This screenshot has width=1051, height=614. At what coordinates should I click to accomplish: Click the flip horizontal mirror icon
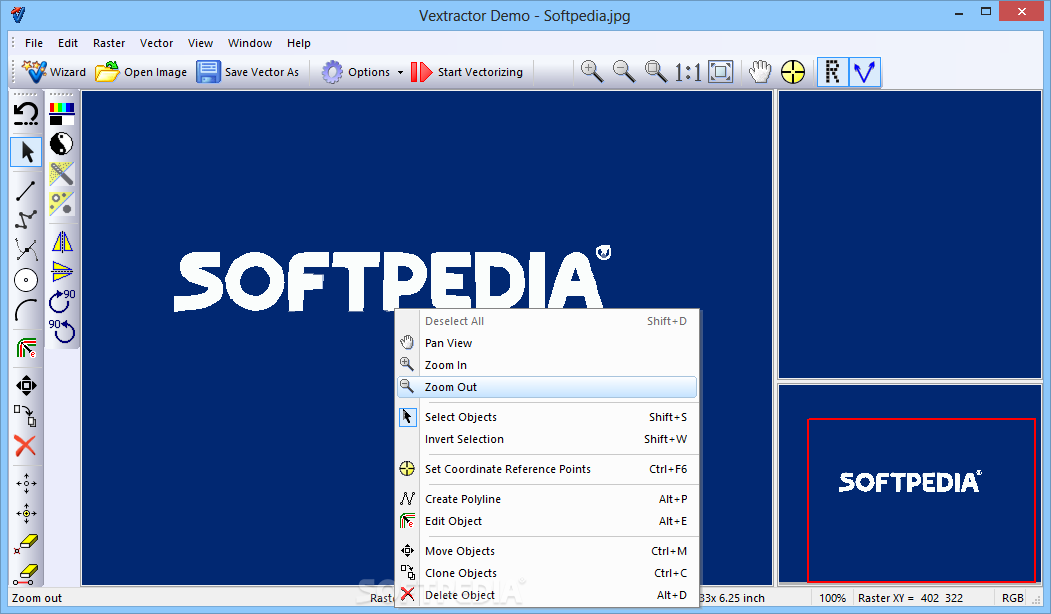coord(62,242)
